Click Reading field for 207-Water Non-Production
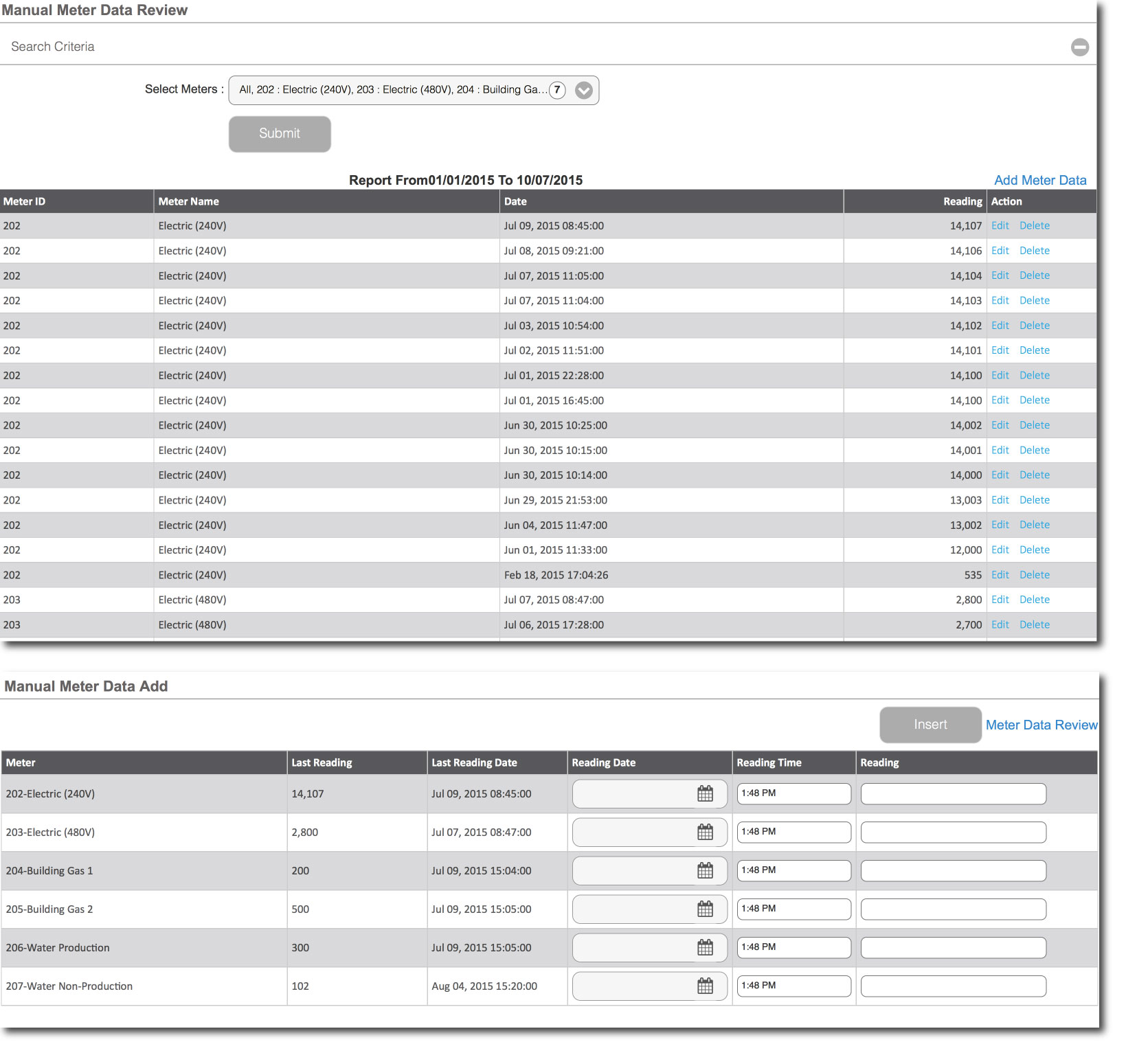This screenshot has height=1064, width=1137. [954, 986]
